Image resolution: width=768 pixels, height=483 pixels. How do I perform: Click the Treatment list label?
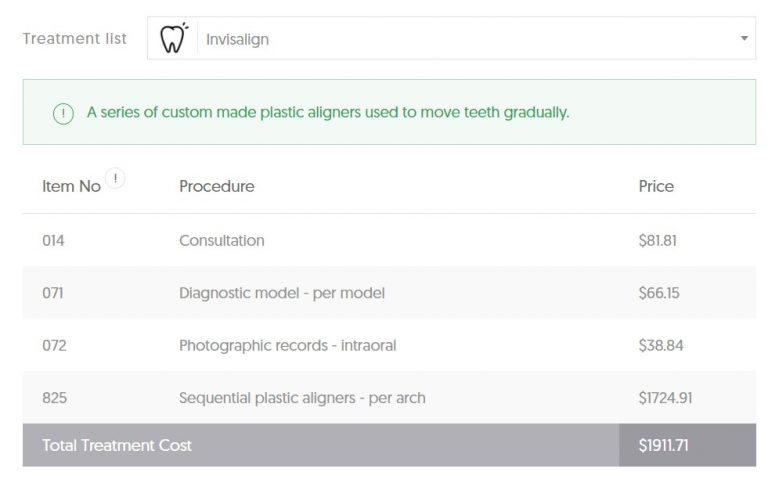74,39
